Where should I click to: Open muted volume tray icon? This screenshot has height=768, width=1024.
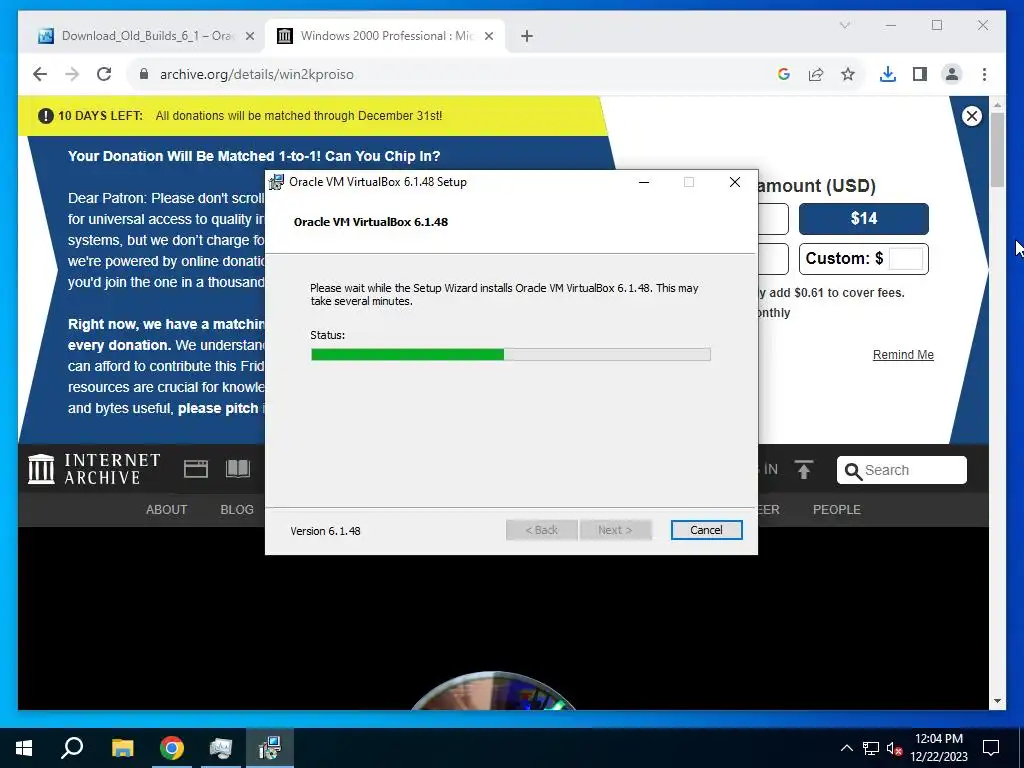[x=895, y=748]
